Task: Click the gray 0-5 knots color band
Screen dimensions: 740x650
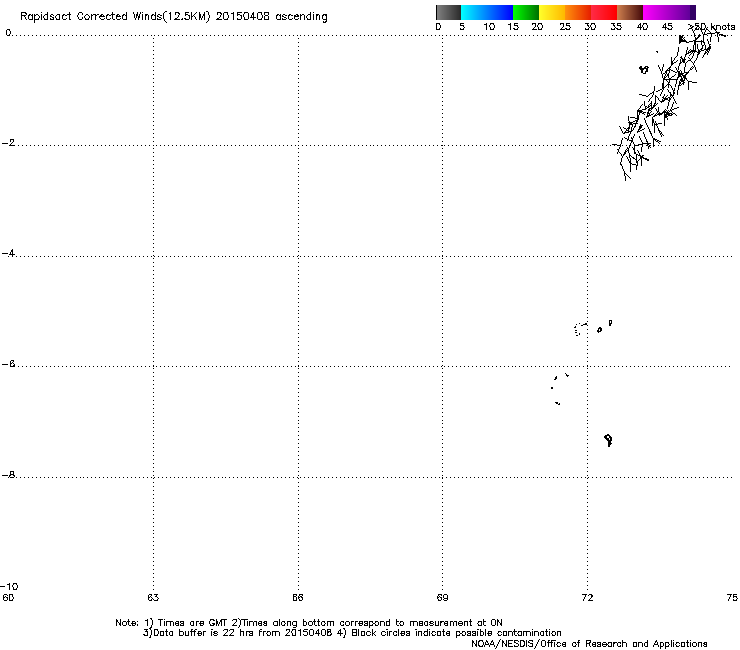Action: pyautogui.click(x=448, y=12)
